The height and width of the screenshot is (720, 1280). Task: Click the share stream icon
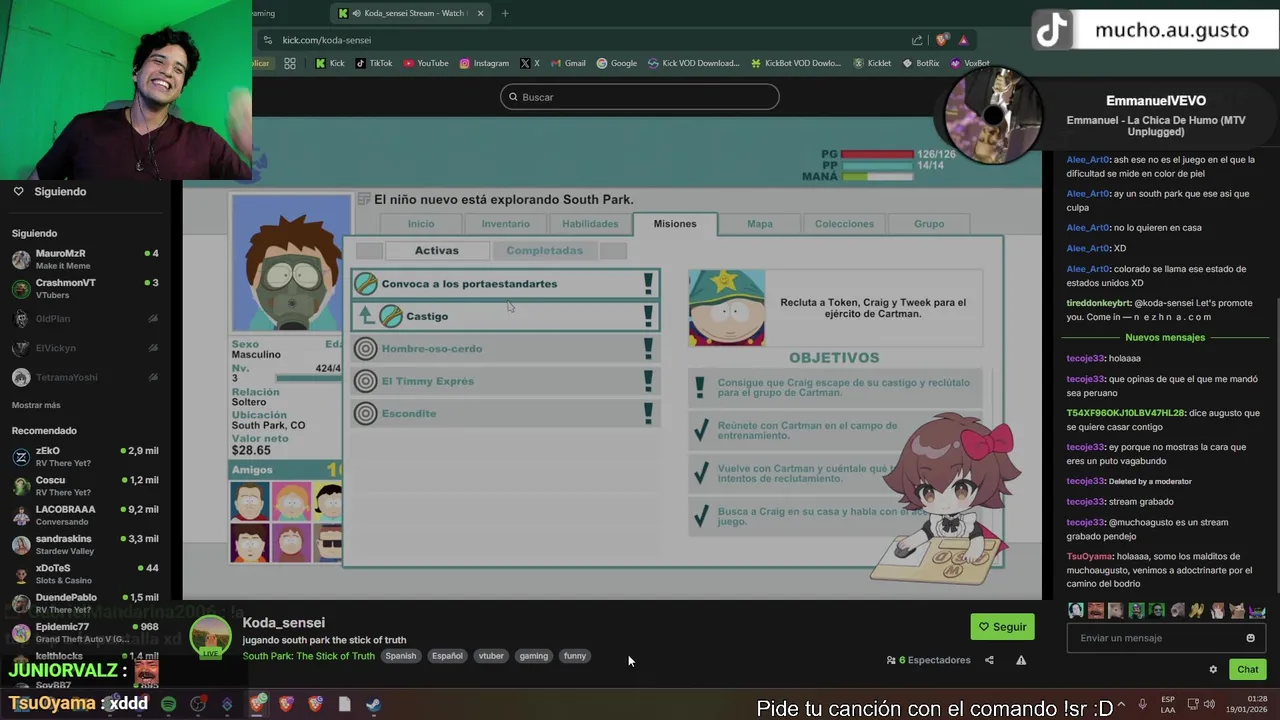click(x=989, y=660)
